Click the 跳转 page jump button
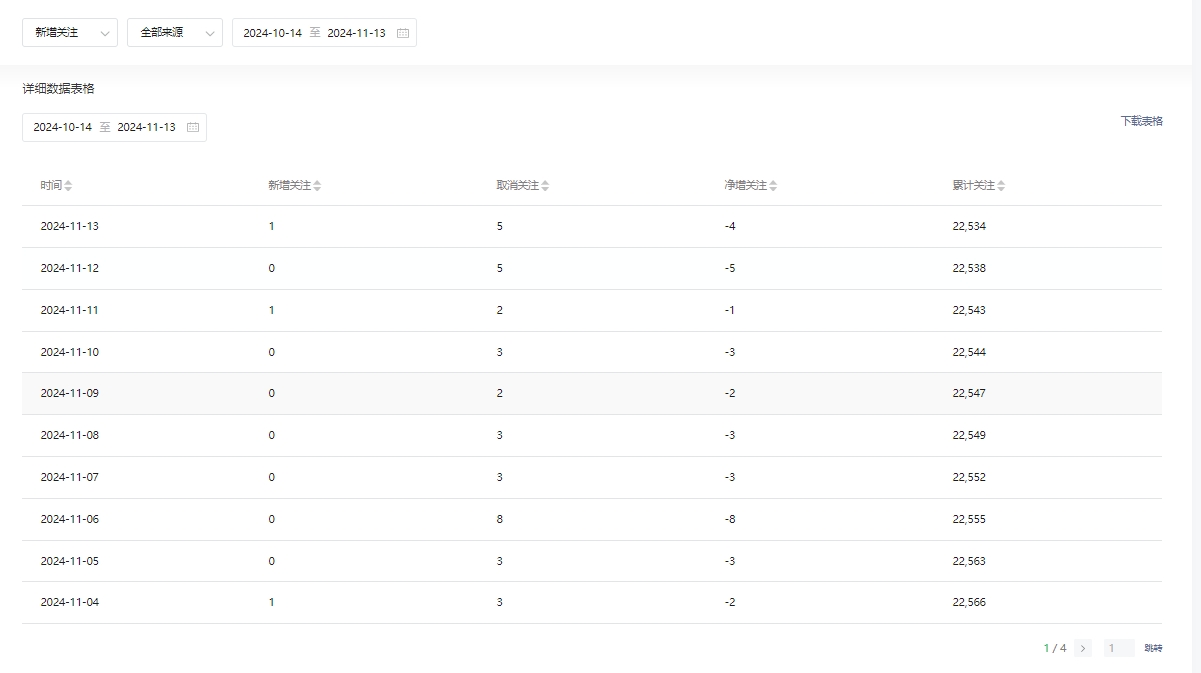 tap(1153, 648)
